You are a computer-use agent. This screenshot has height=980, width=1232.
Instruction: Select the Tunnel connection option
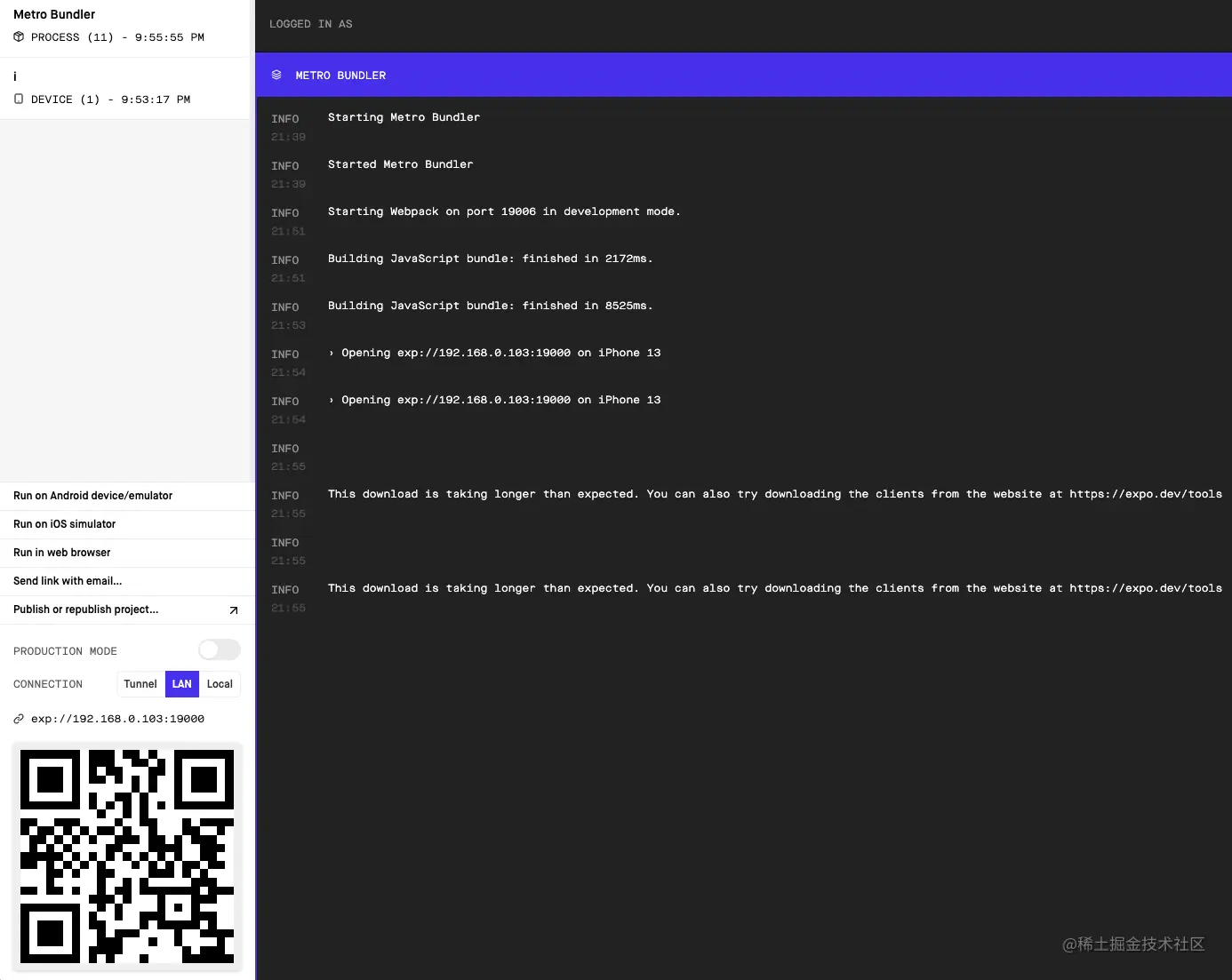140,684
